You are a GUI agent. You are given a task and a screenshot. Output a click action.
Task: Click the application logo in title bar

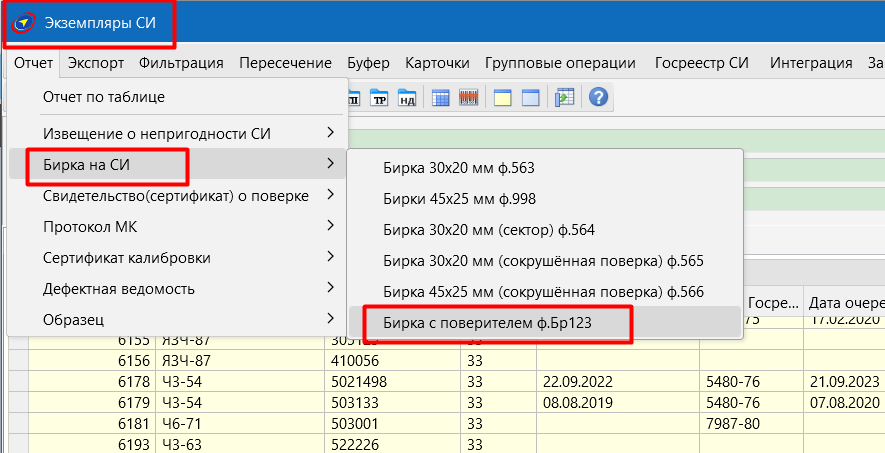pyautogui.click(x=24, y=23)
